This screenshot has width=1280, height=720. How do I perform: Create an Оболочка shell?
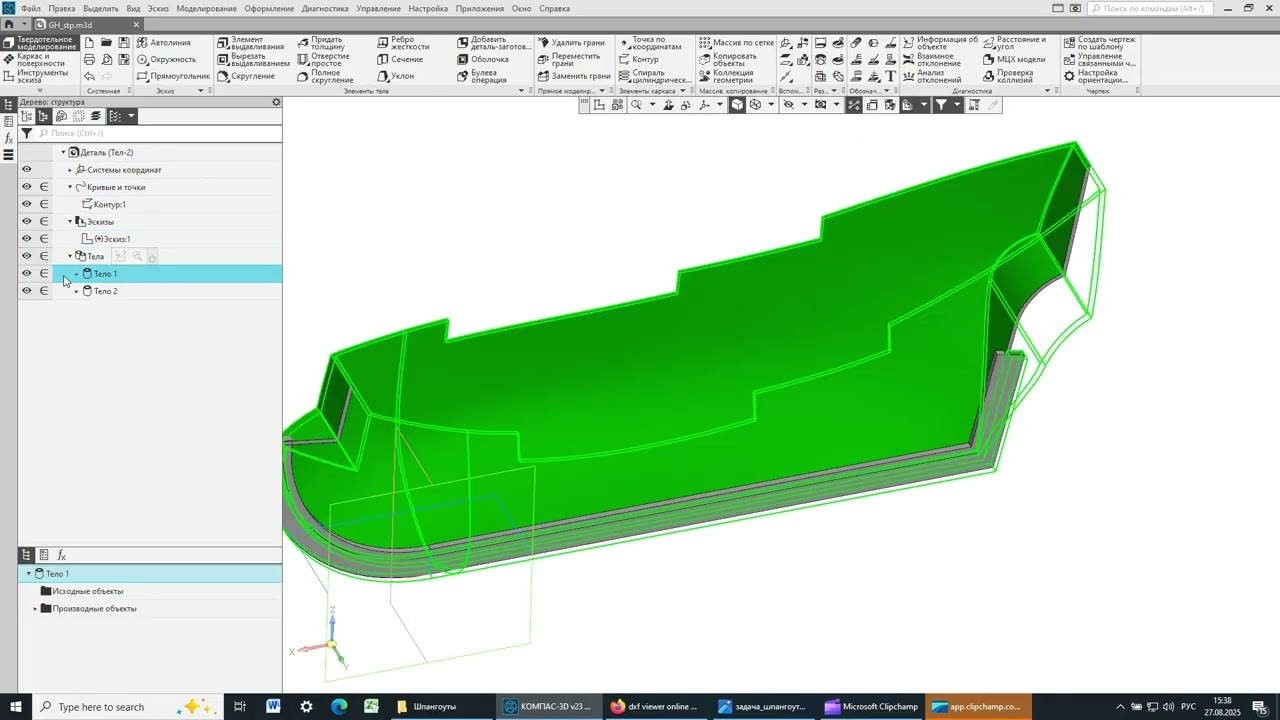click(x=482, y=59)
